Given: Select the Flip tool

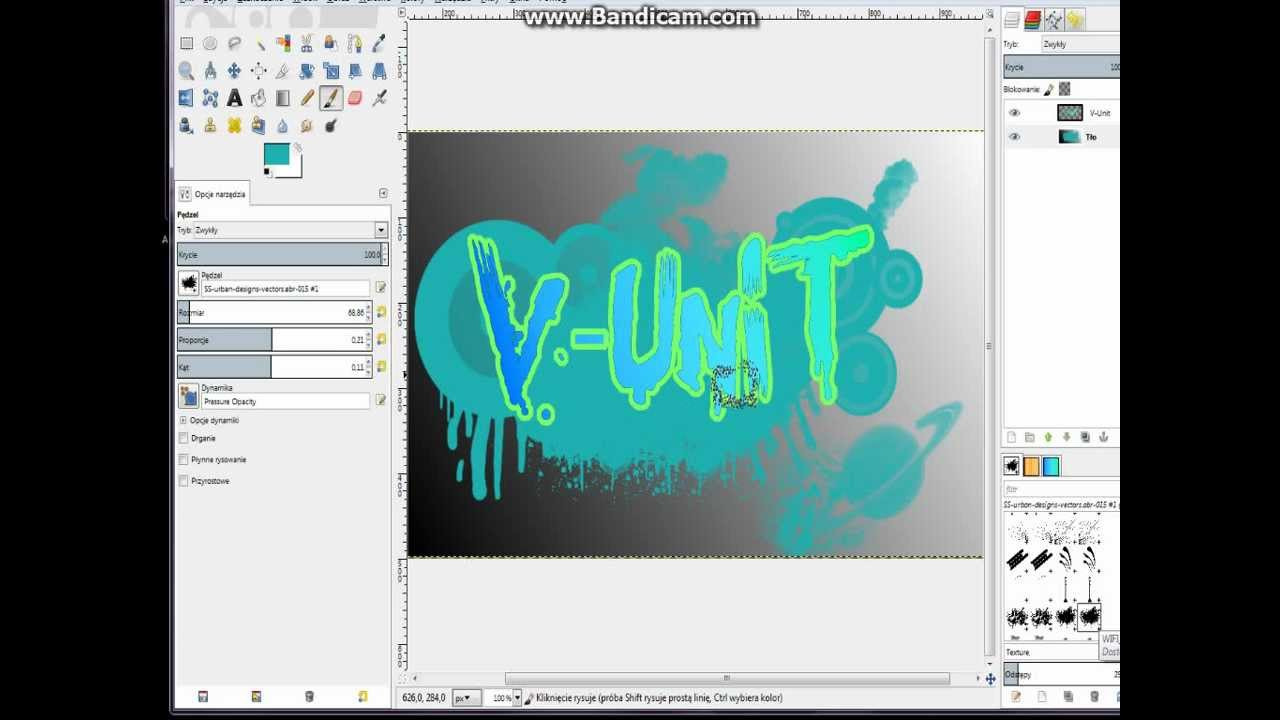Looking at the screenshot, I should 186,98.
